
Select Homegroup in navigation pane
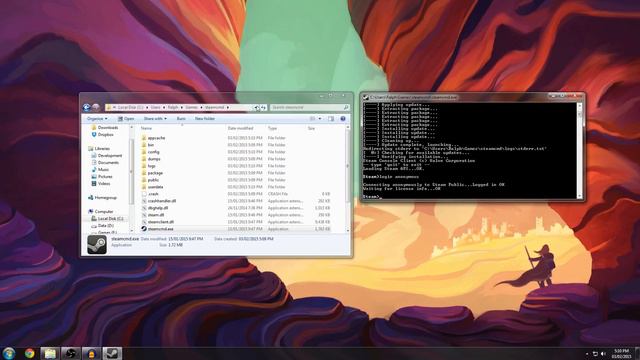(x=102, y=198)
